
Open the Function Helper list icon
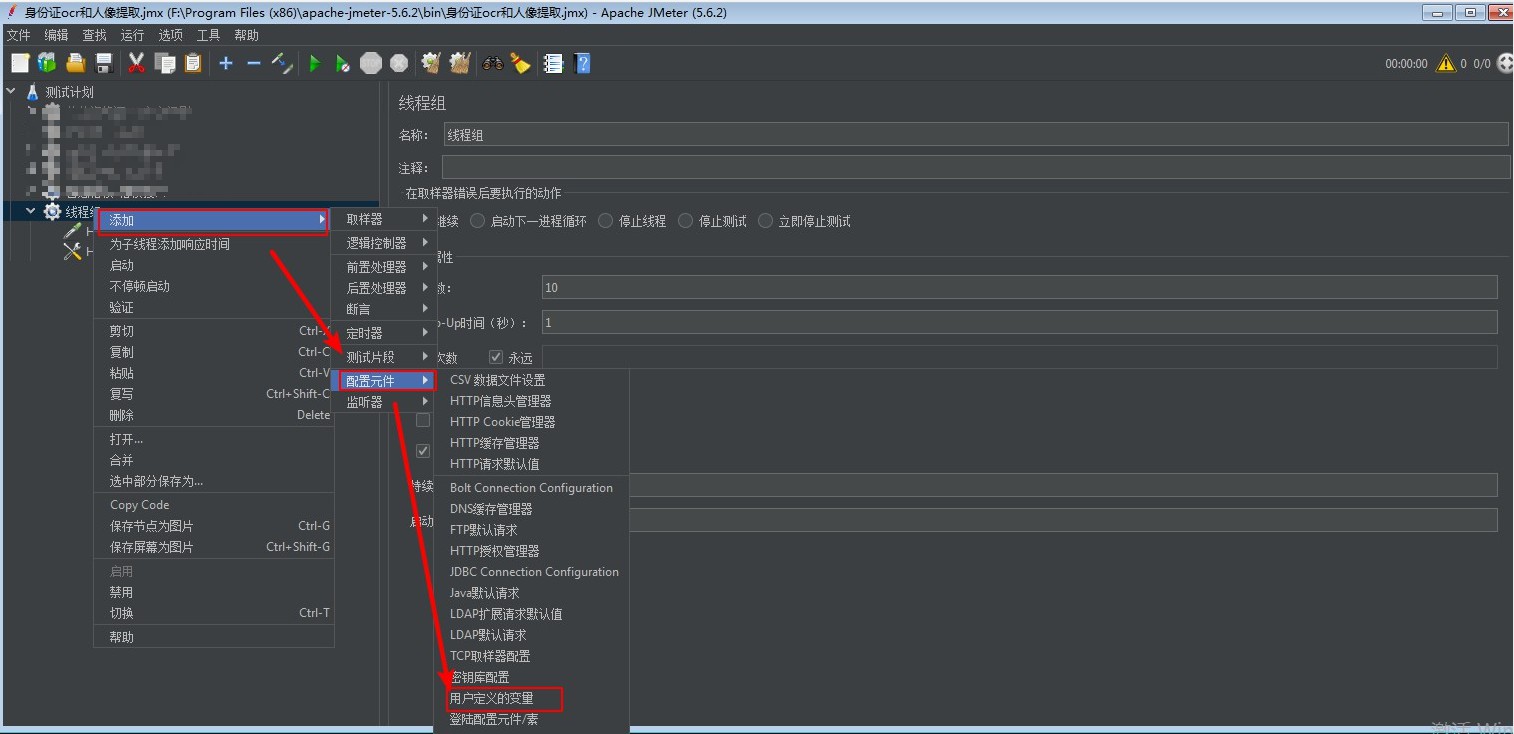click(x=553, y=63)
